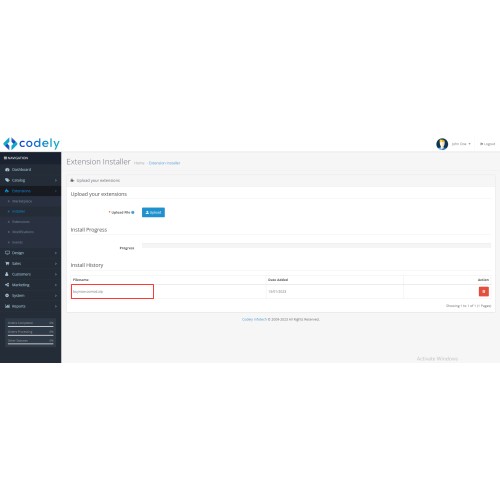This screenshot has width=500, height=500.
Task: Click the blue Upload button
Action: [x=153, y=212]
